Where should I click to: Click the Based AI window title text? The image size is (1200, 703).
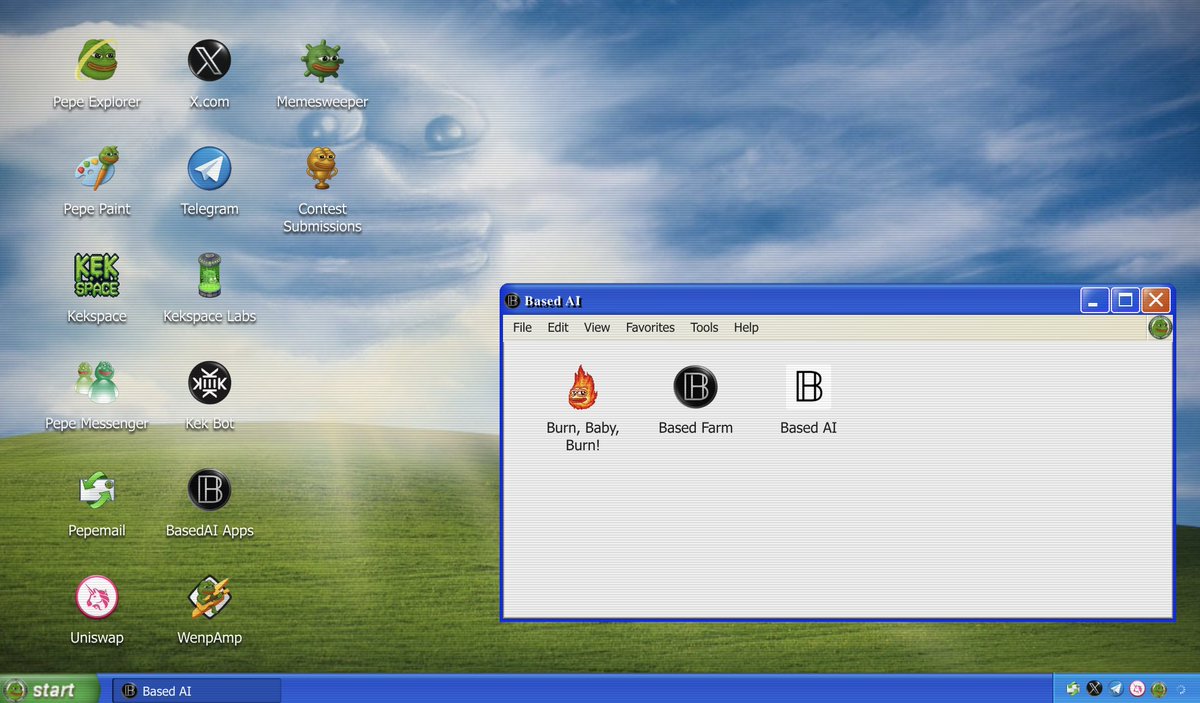pyautogui.click(x=552, y=301)
